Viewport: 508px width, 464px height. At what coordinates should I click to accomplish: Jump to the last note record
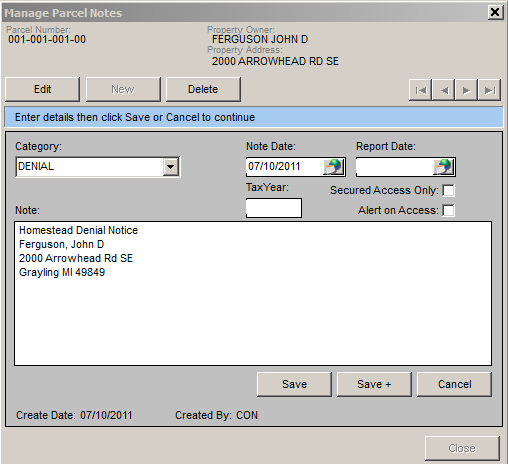click(x=489, y=90)
